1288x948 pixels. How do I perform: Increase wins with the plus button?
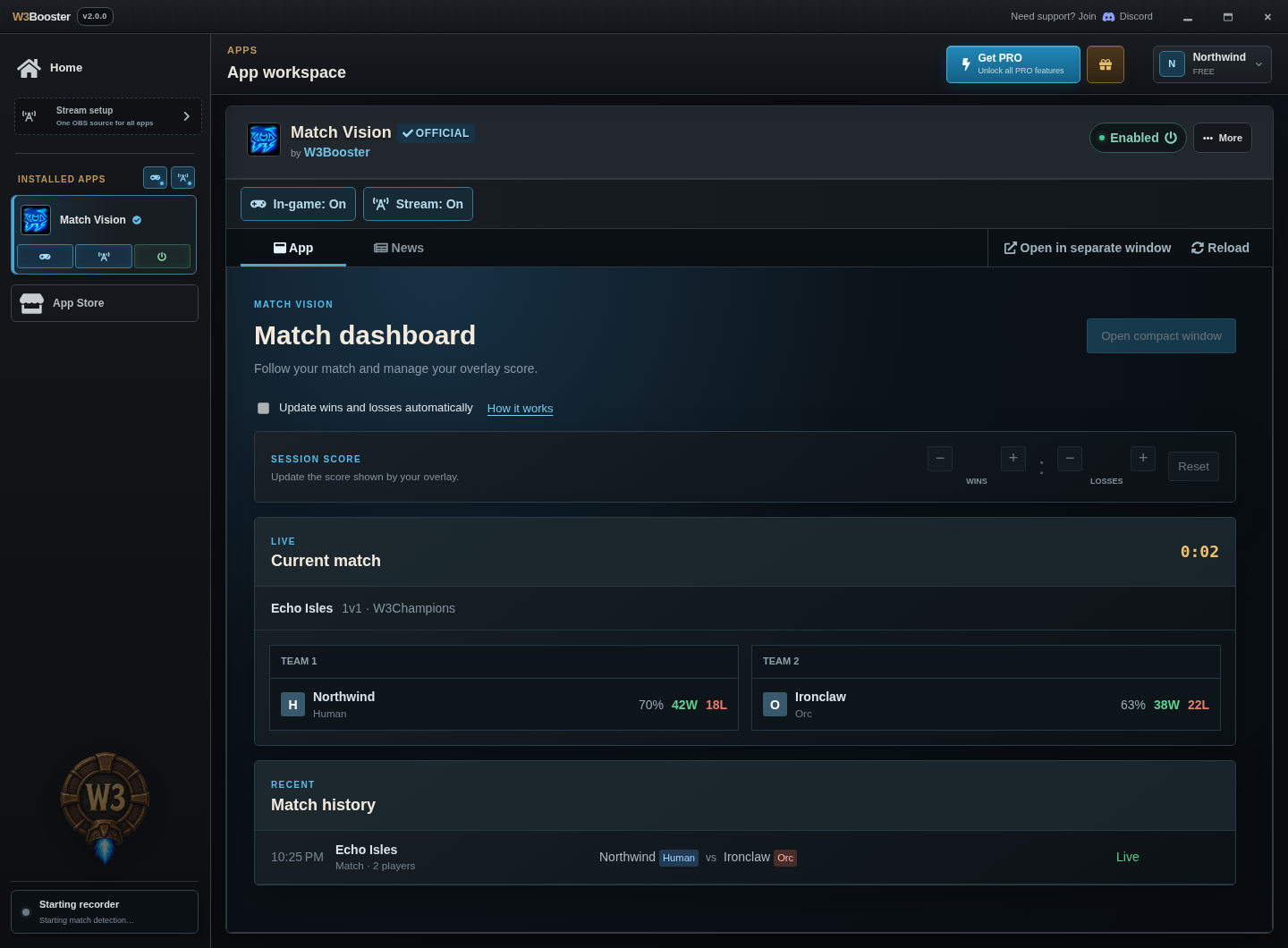point(1013,458)
